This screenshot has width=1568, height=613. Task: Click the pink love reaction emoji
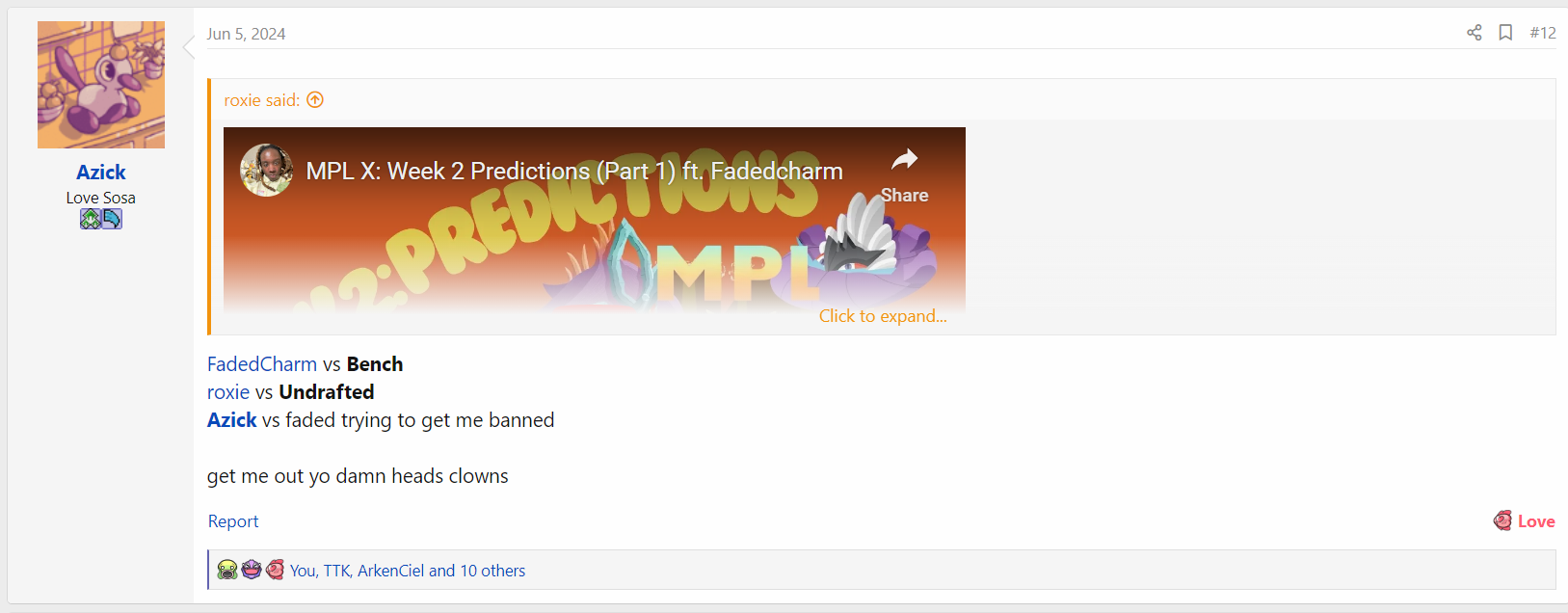click(x=275, y=570)
